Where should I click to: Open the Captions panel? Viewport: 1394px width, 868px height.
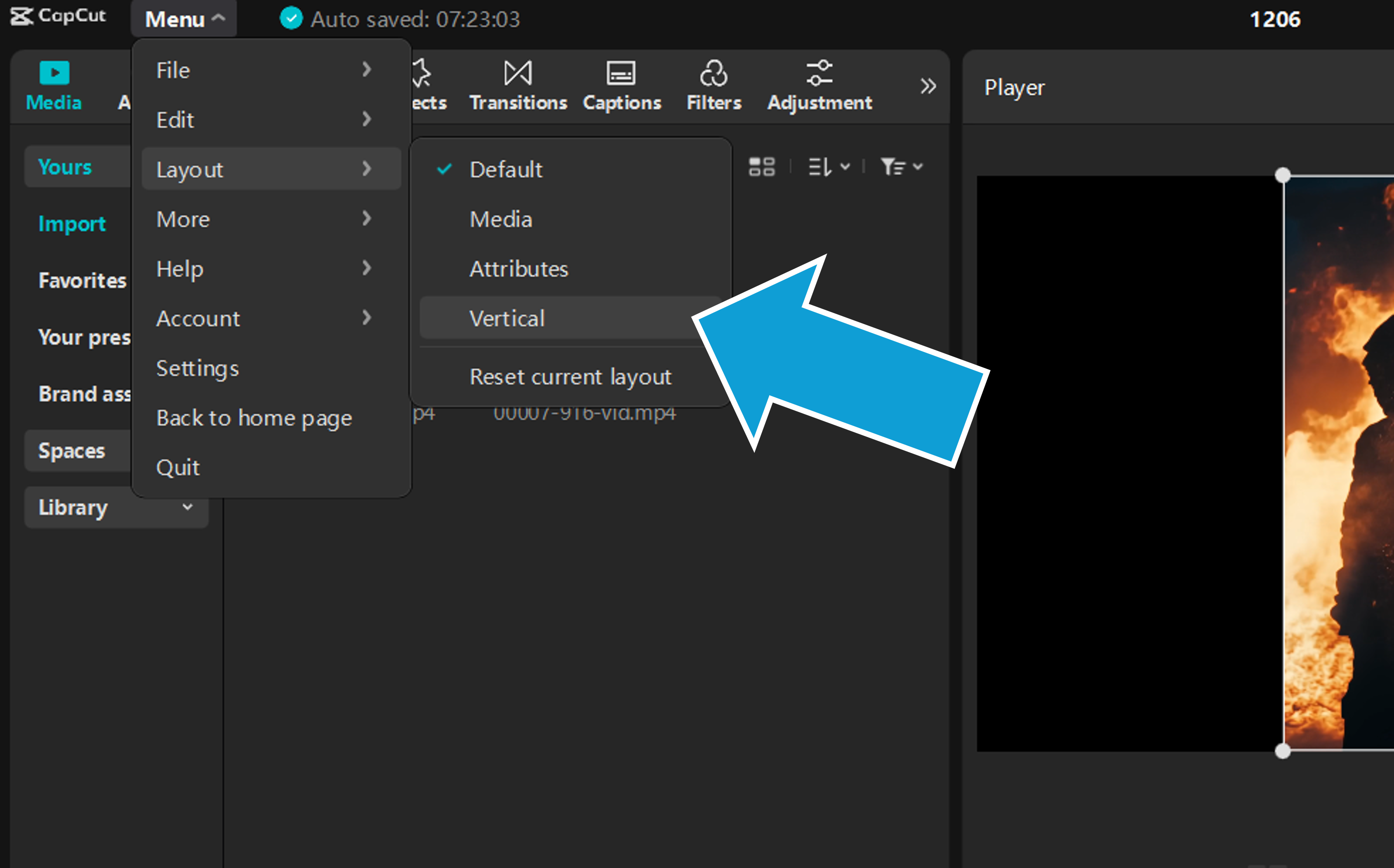pyautogui.click(x=621, y=86)
